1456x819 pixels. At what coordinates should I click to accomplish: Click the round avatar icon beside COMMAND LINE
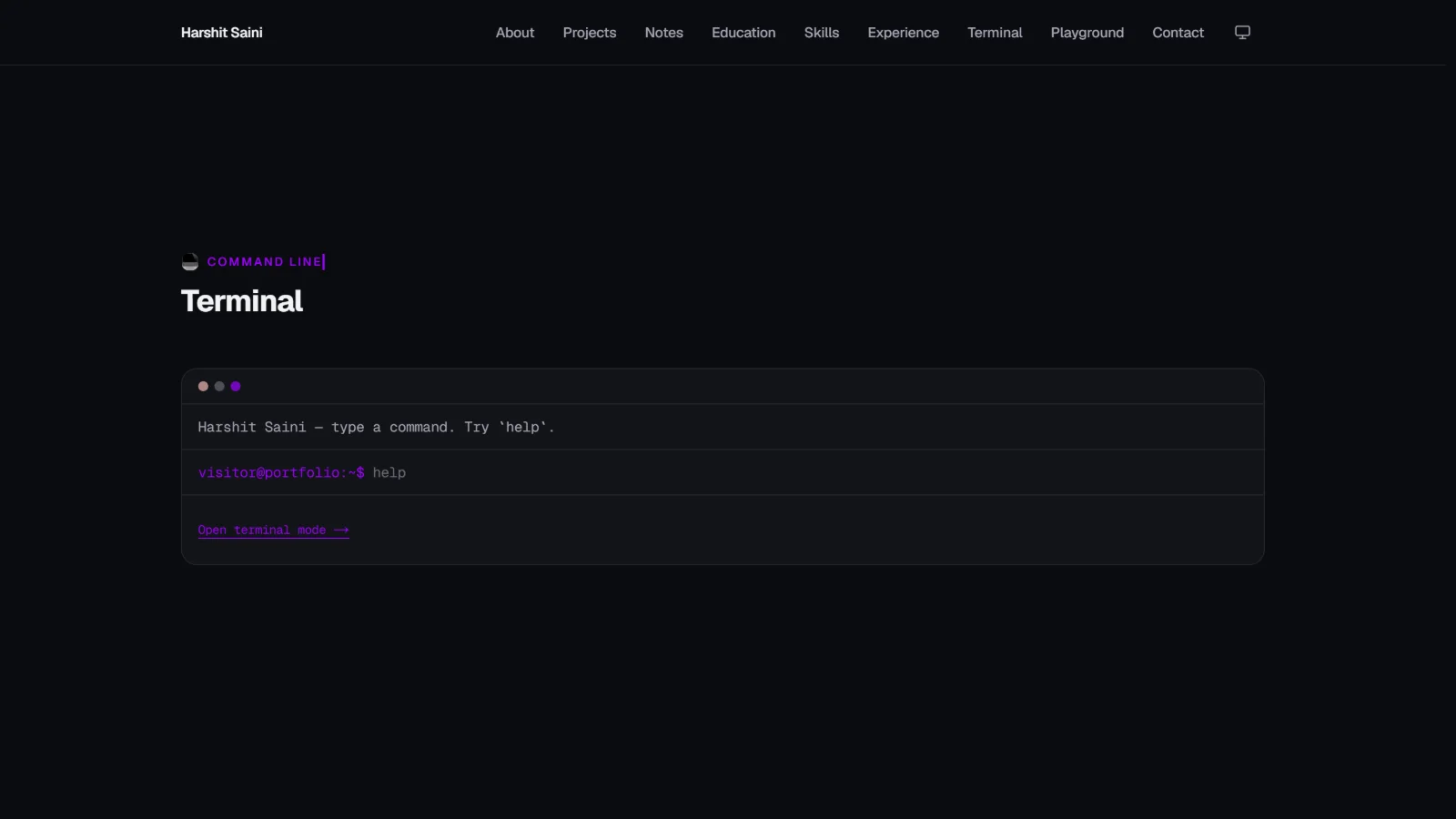point(190,262)
